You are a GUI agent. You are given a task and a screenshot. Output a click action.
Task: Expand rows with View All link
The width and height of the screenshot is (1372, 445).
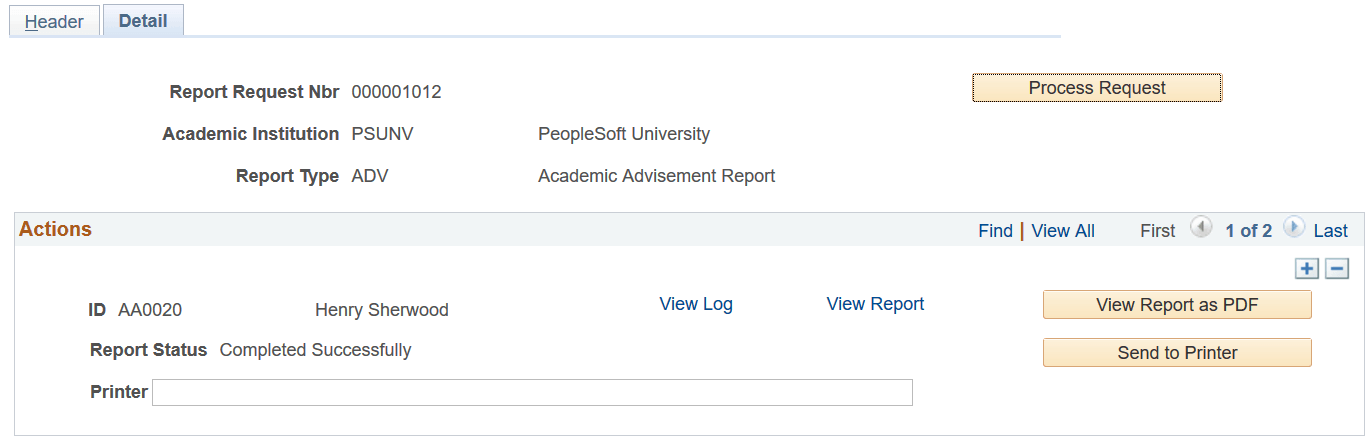[x=1063, y=231]
